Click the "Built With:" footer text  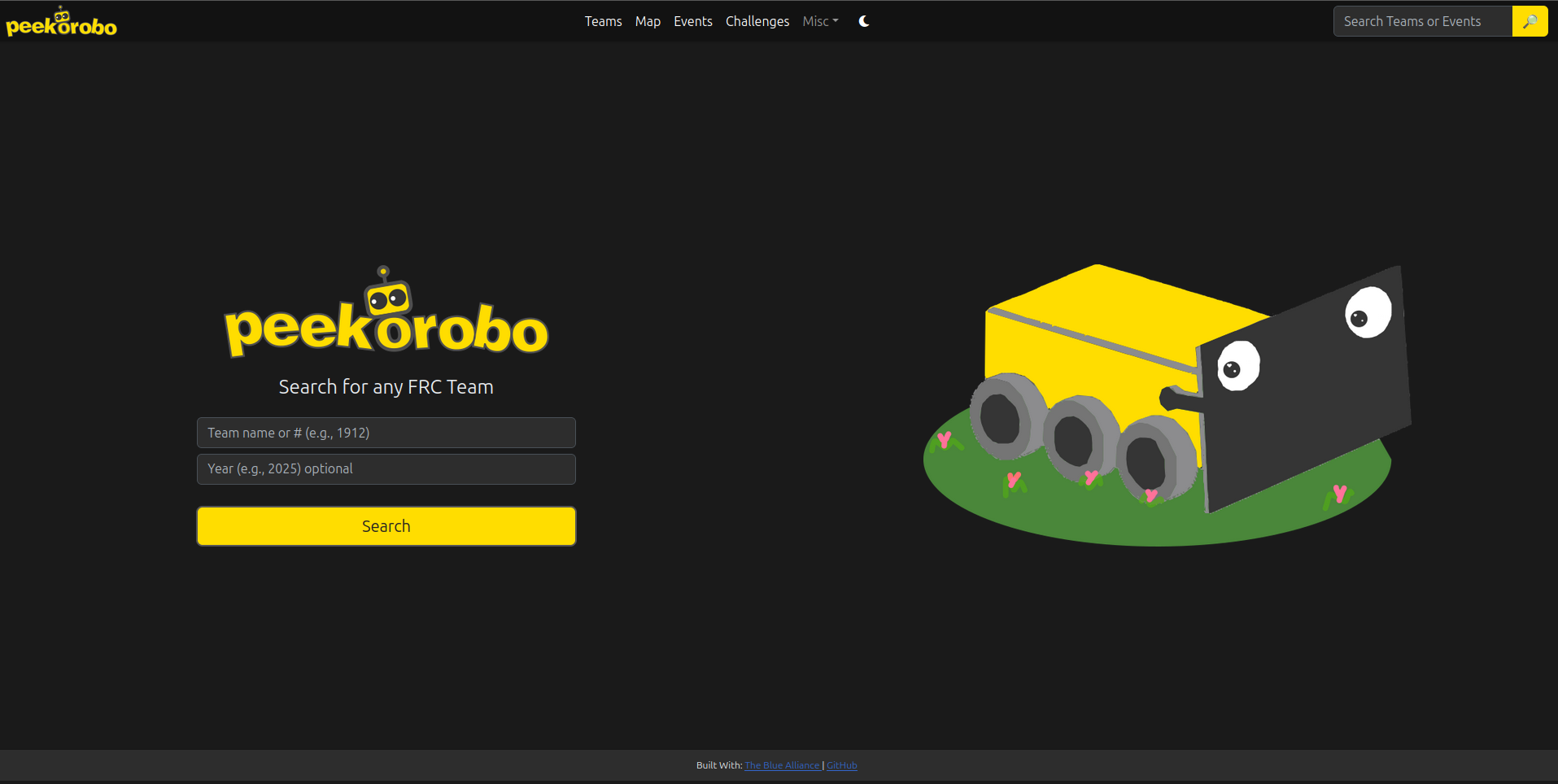719,765
